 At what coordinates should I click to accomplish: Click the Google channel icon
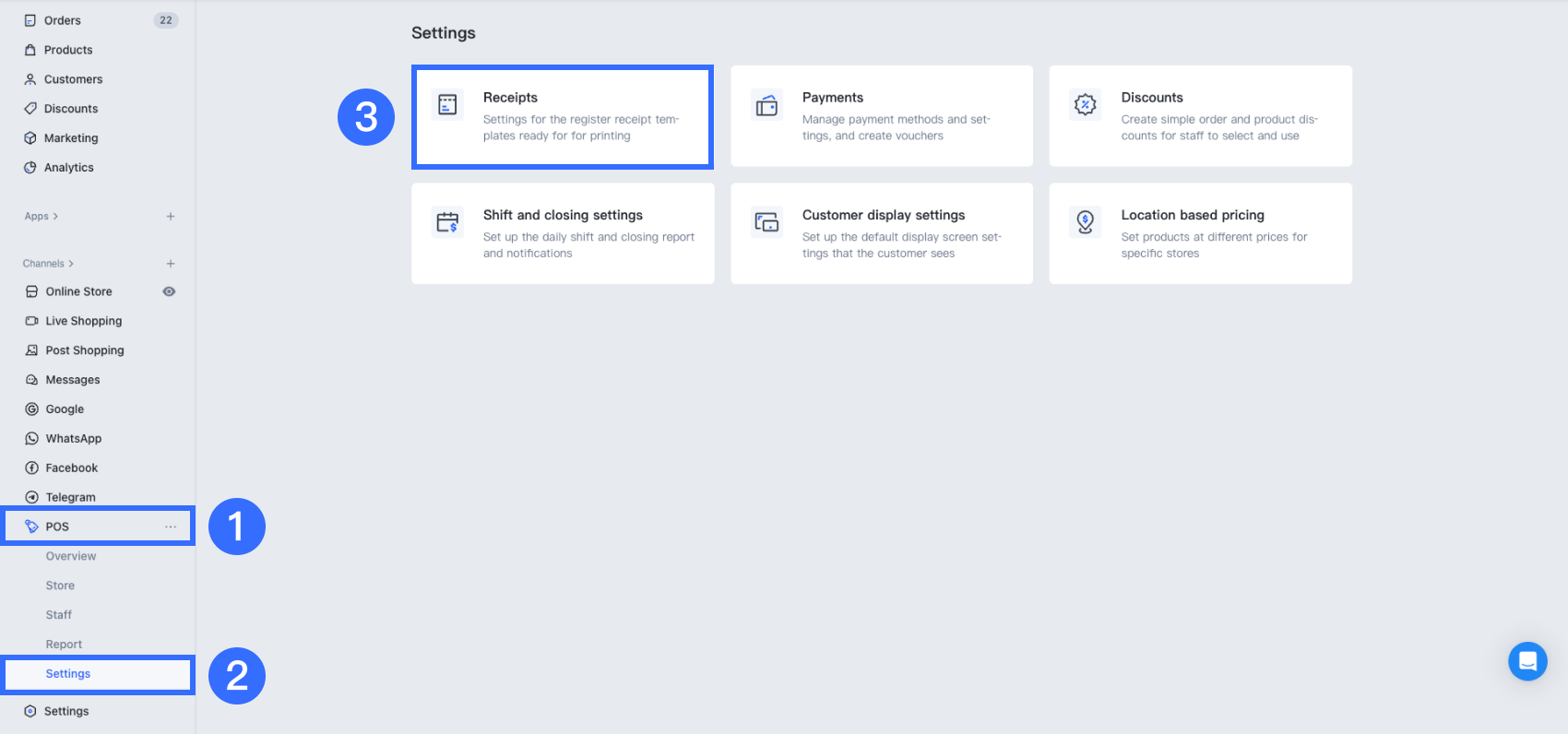point(32,409)
